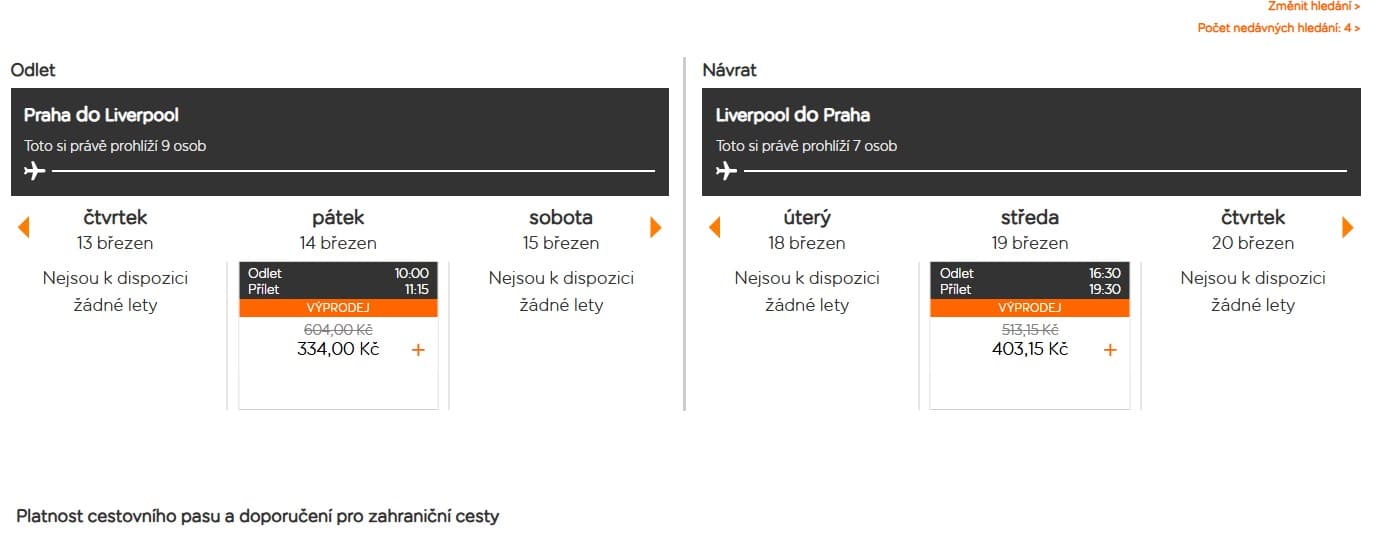Click previous day arrow for outbound flights
This screenshot has height=535, width=1380.
click(x=24, y=228)
